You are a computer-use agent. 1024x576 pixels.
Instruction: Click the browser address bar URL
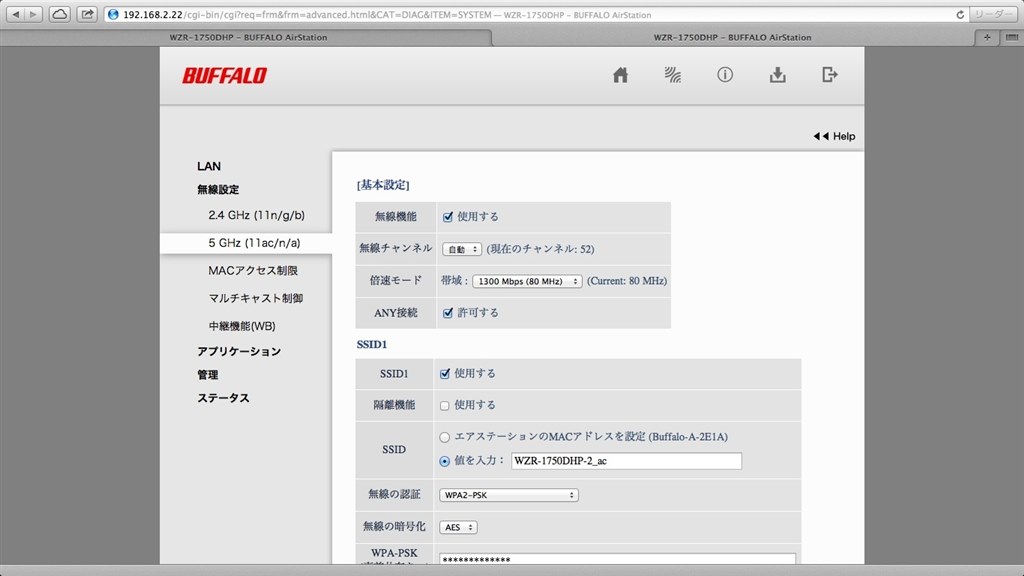click(x=387, y=14)
